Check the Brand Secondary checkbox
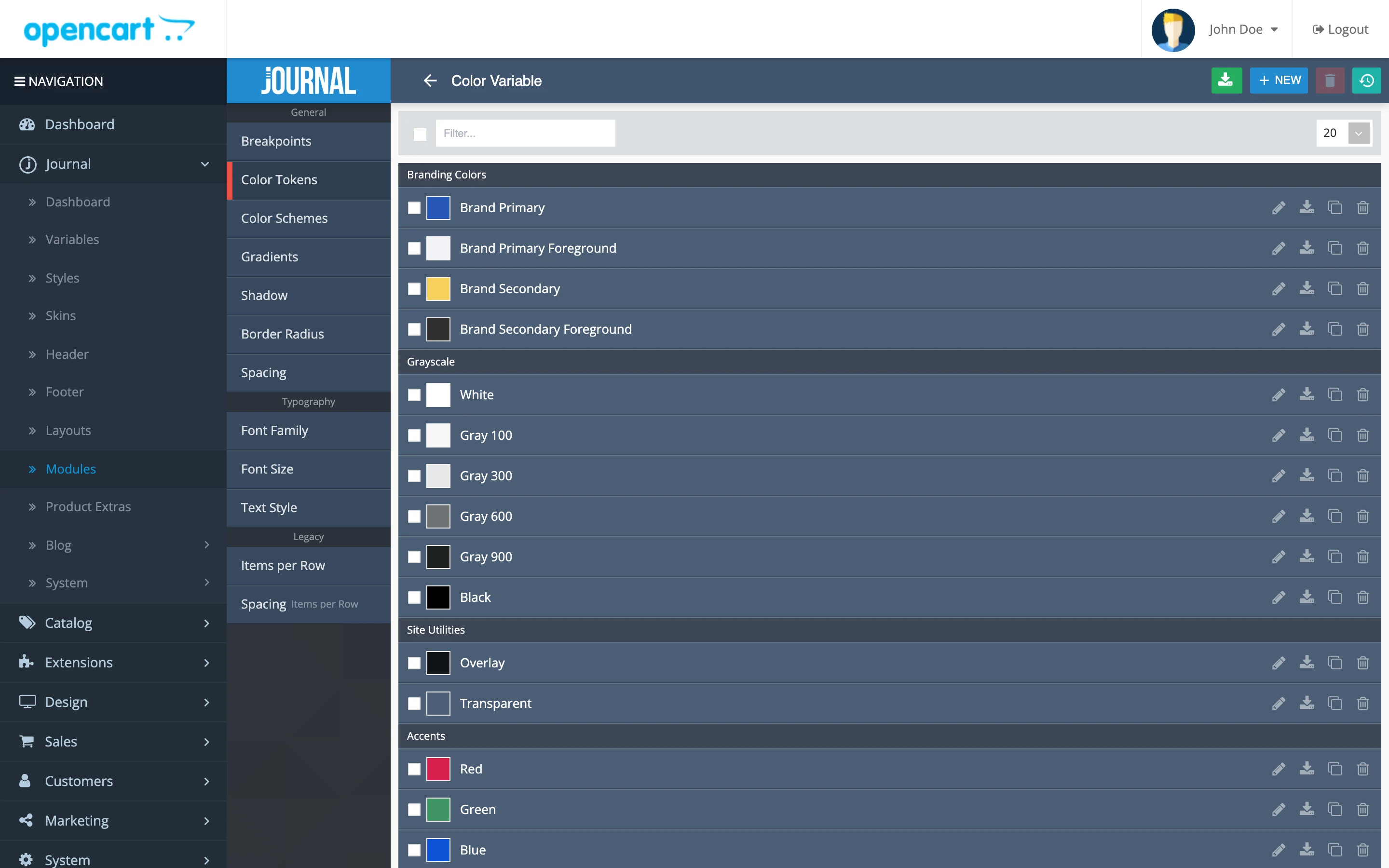Viewport: 1389px width, 868px height. click(414, 289)
